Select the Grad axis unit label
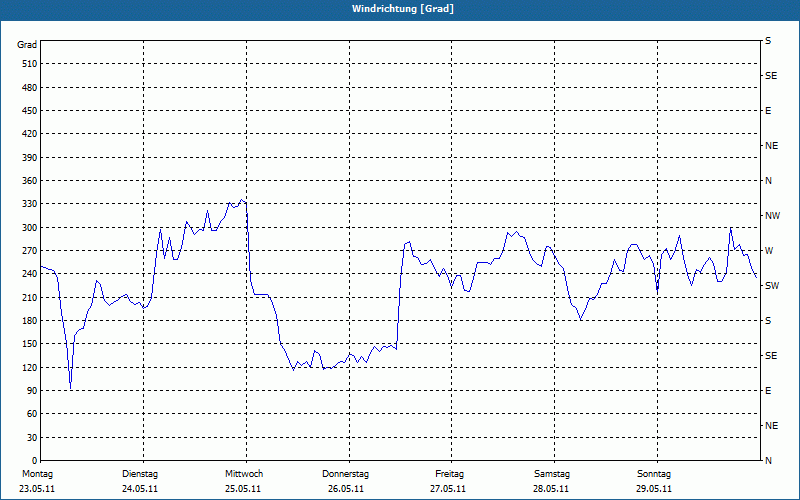Viewport: 800px width, 500px height. (x=27, y=45)
